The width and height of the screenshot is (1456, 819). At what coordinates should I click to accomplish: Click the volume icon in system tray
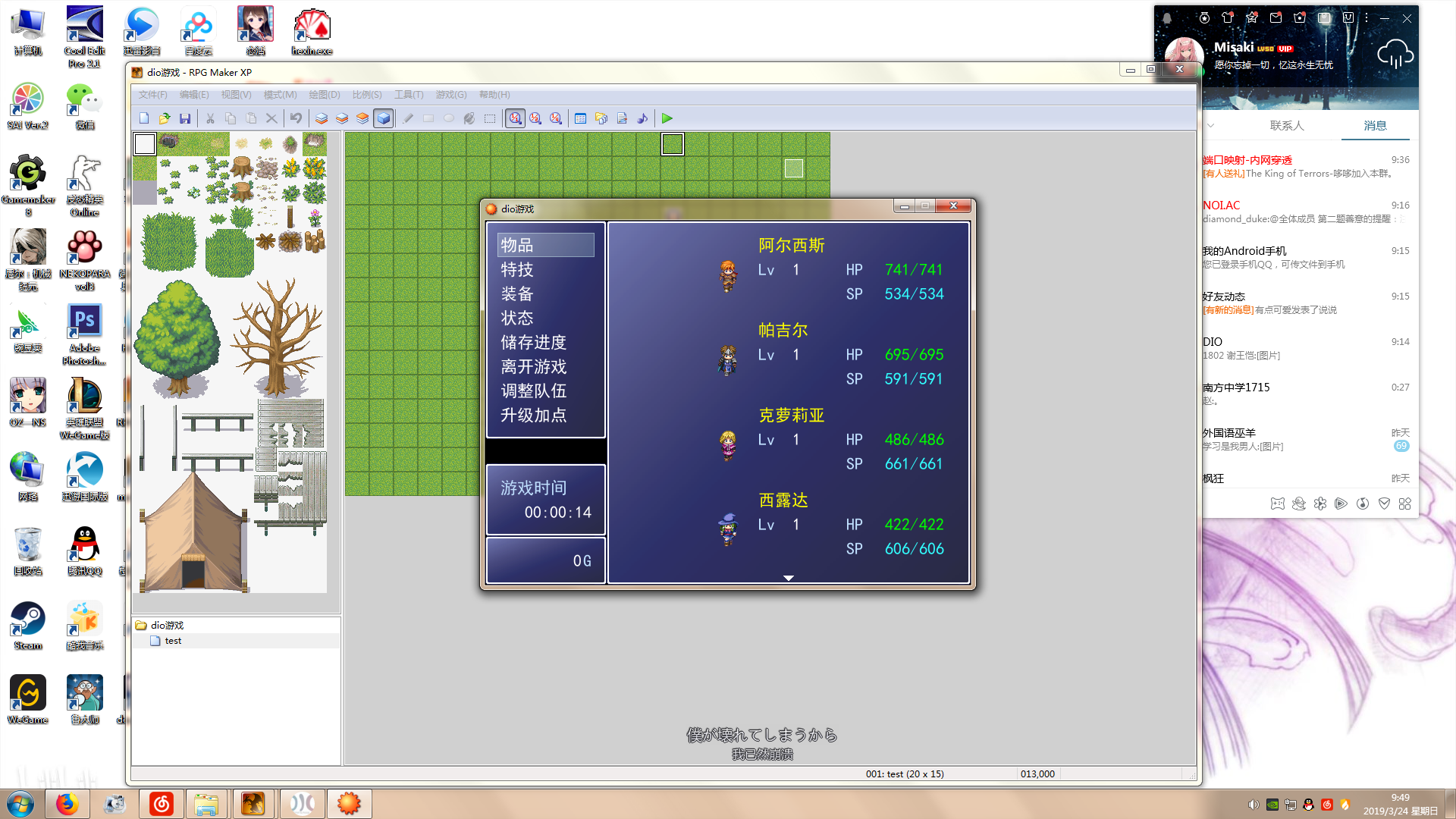coord(1254,805)
